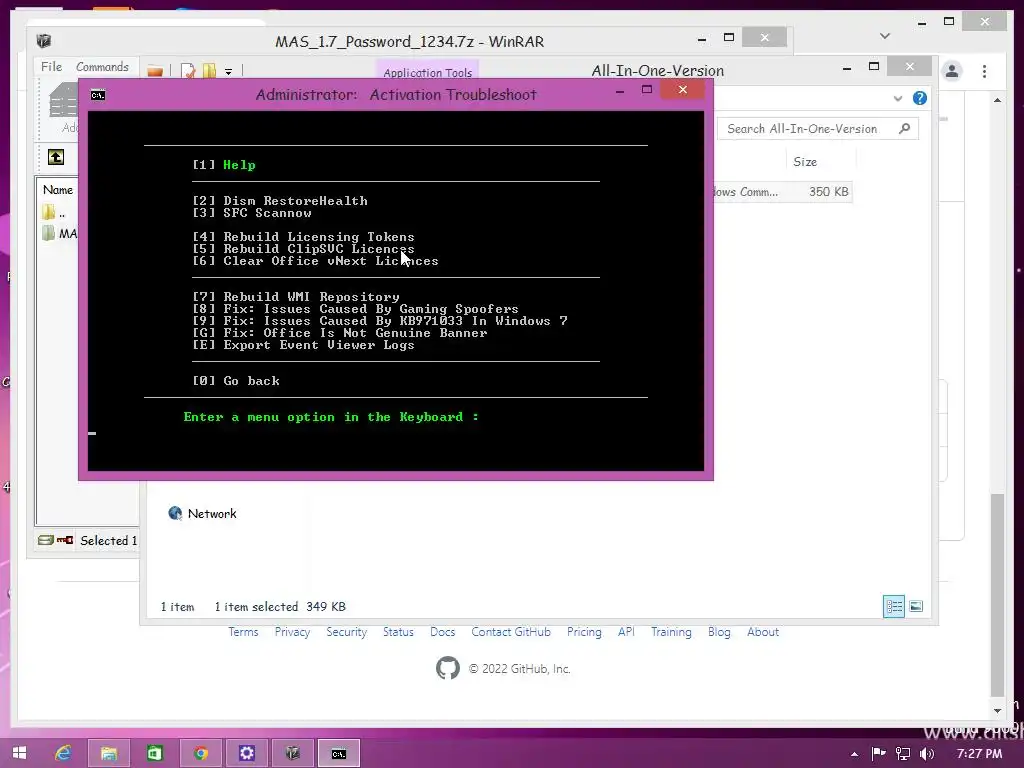Image resolution: width=1024 pixels, height=768 pixels.
Task: Click the password key icon in WinRAR status bar
Action: coord(65,540)
